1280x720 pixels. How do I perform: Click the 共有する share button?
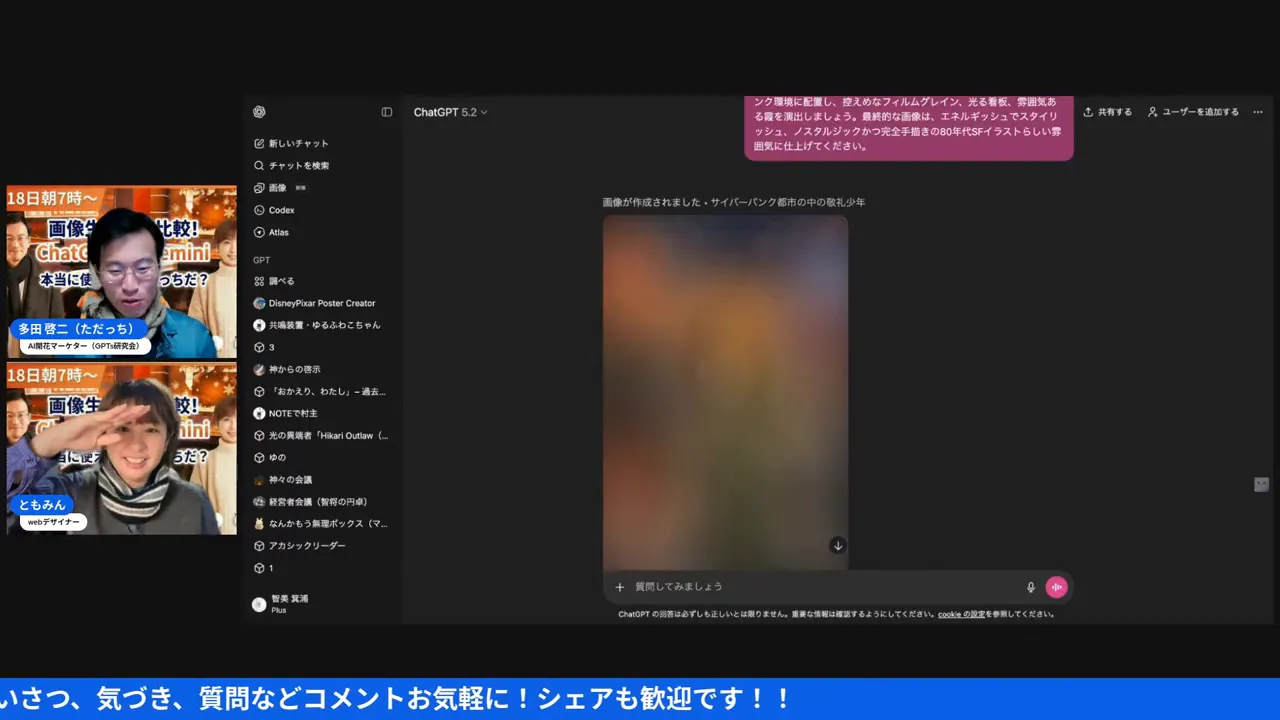tap(1106, 112)
